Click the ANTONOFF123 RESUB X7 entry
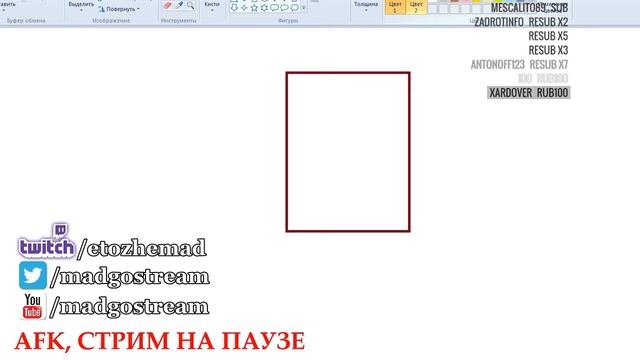This screenshot has height=360, width=640. tap(519, 64)
